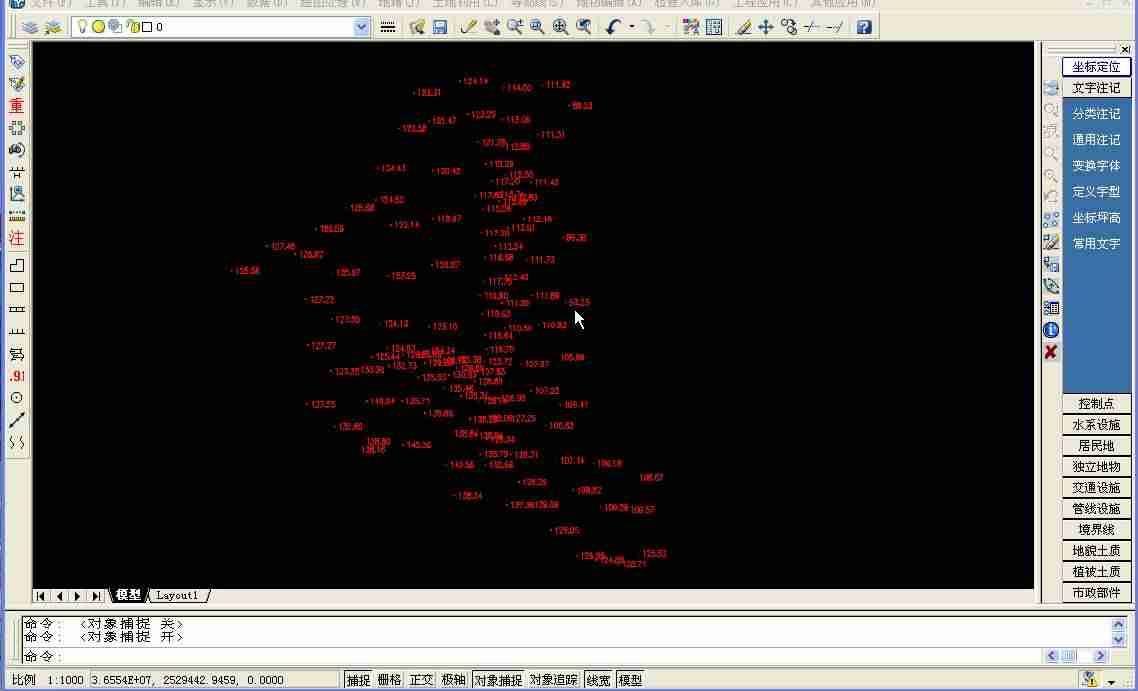Viewport: 1138px width, 691px height.
Task: Click the Undo arrow icon
Action: click(613, 27)
